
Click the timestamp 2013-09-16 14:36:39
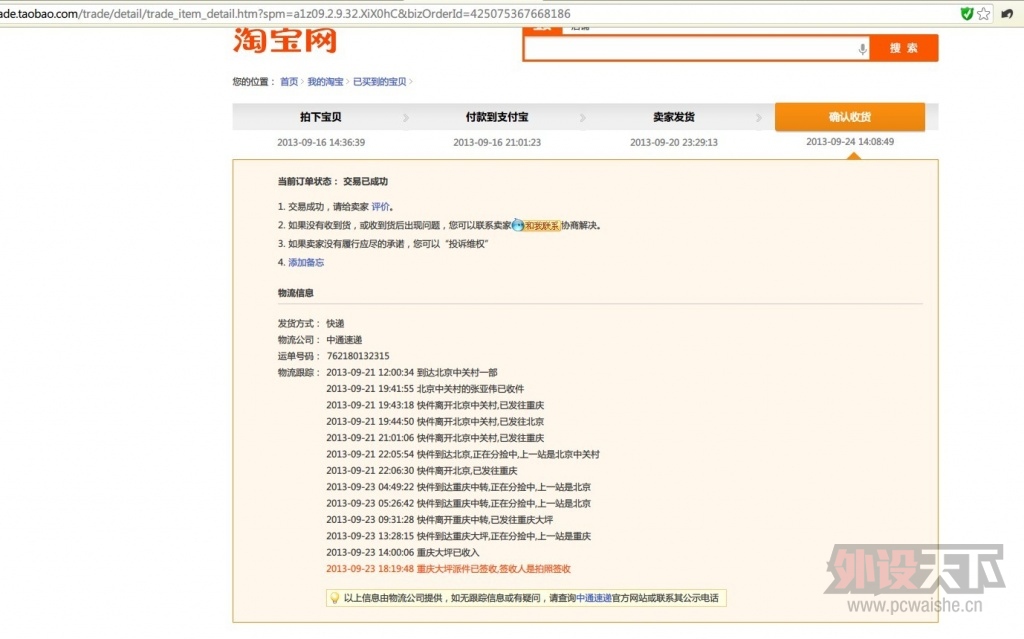(x=321, y=142)
